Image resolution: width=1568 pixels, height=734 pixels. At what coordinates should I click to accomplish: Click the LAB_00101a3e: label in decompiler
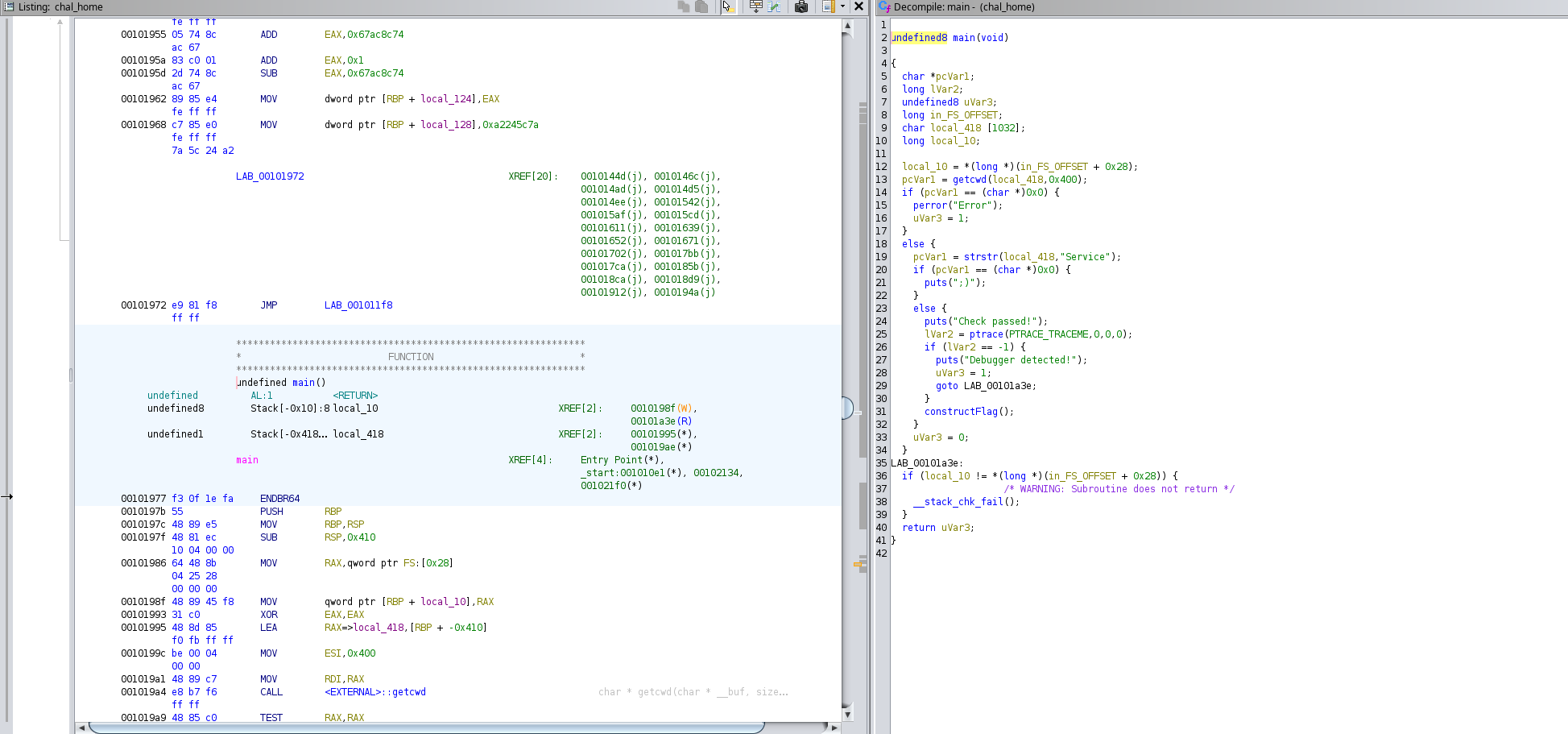(927, 463)
